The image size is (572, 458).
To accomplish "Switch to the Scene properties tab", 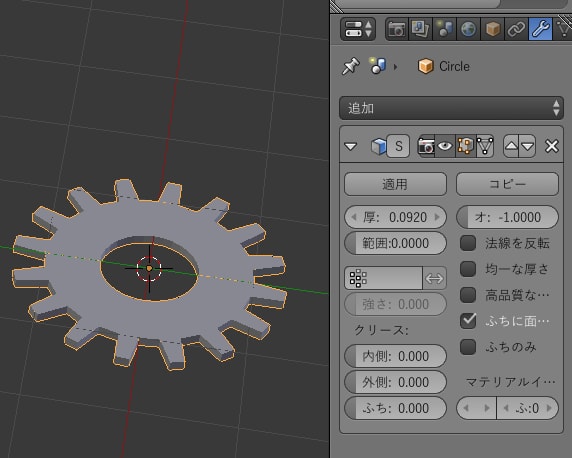I will pos(444,29).
